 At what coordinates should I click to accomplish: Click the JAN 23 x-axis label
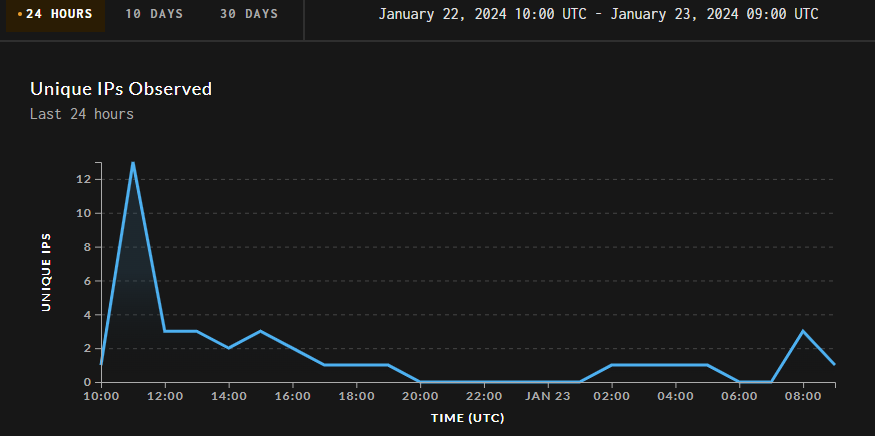tap(547, 396)
